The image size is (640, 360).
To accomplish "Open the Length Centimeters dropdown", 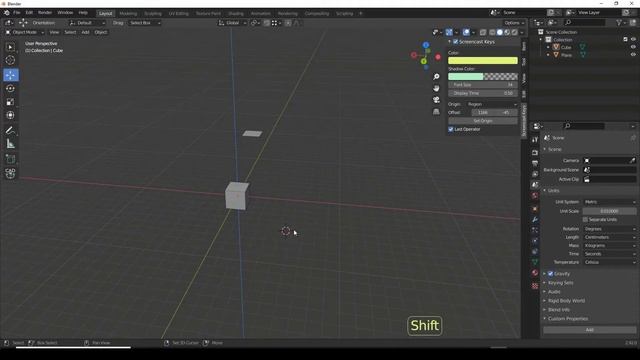I will [609, 237].
